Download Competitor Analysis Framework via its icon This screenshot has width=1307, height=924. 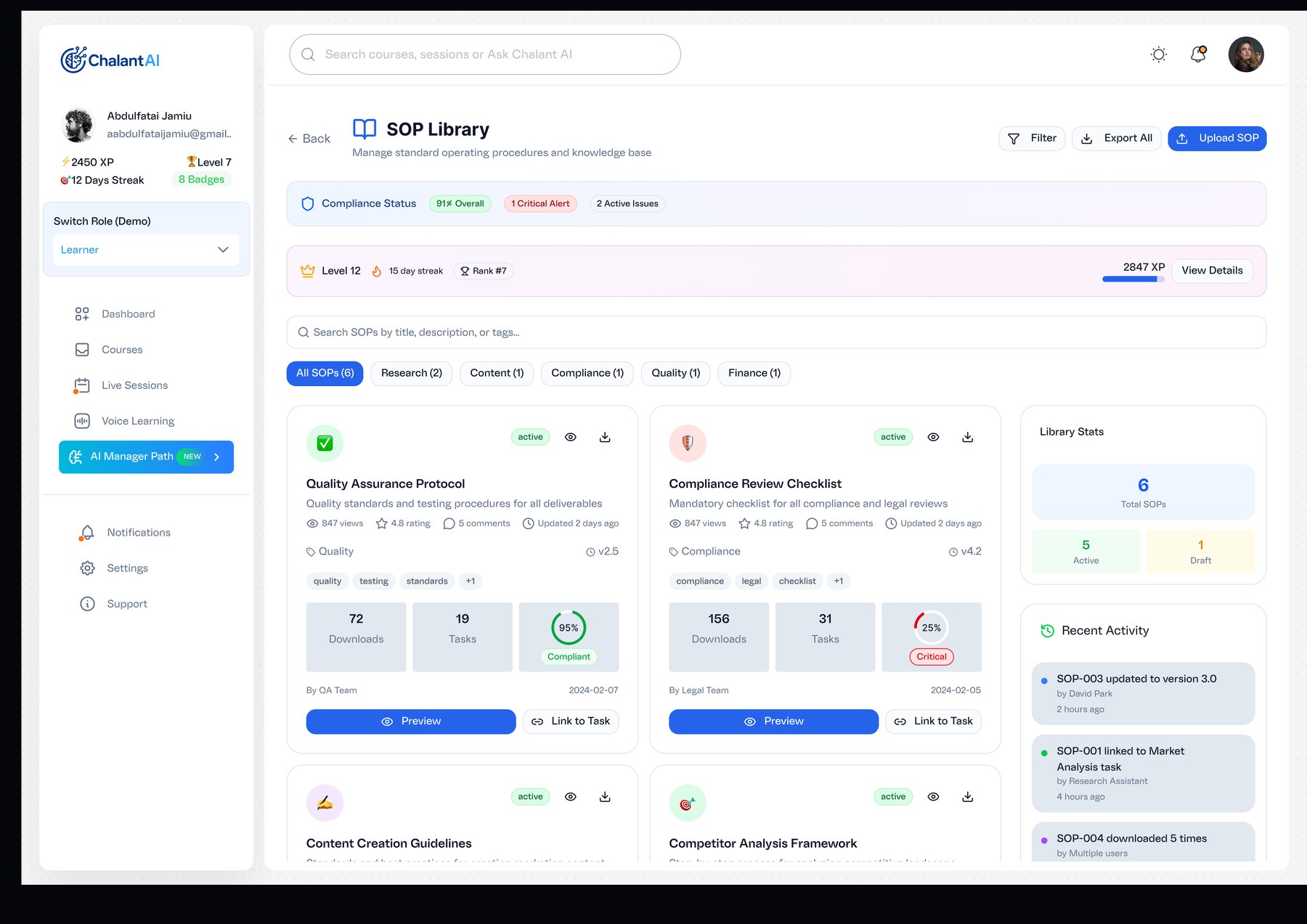point(968,797)
